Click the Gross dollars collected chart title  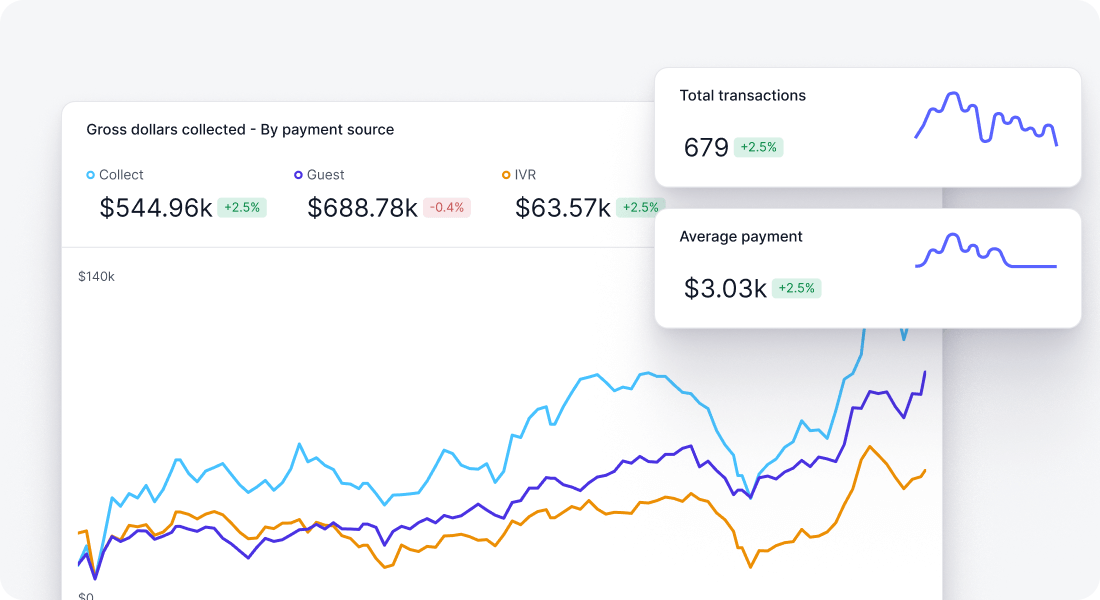(x=240, y=130)
